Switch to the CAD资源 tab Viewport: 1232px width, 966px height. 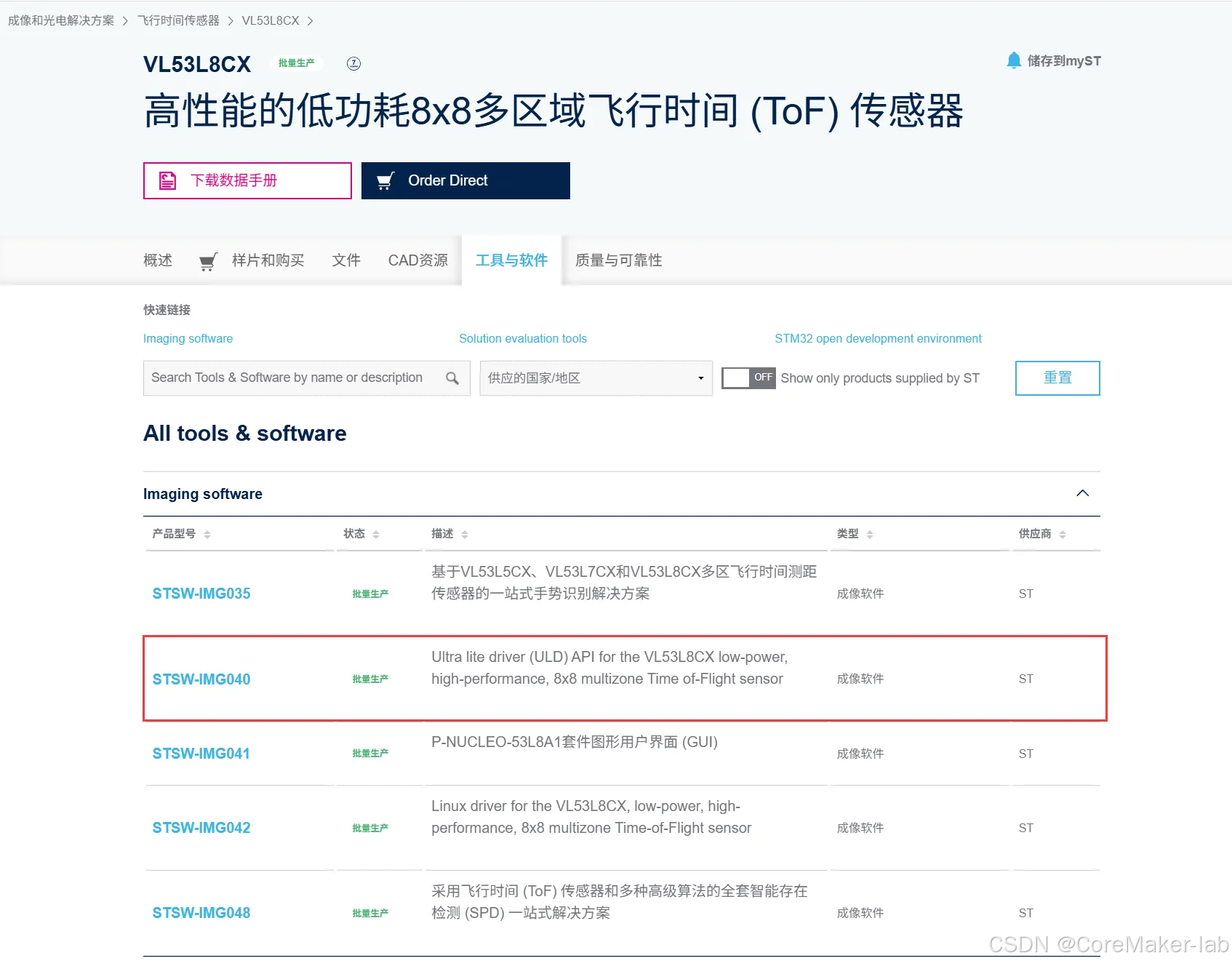click(x=418, y=260)
